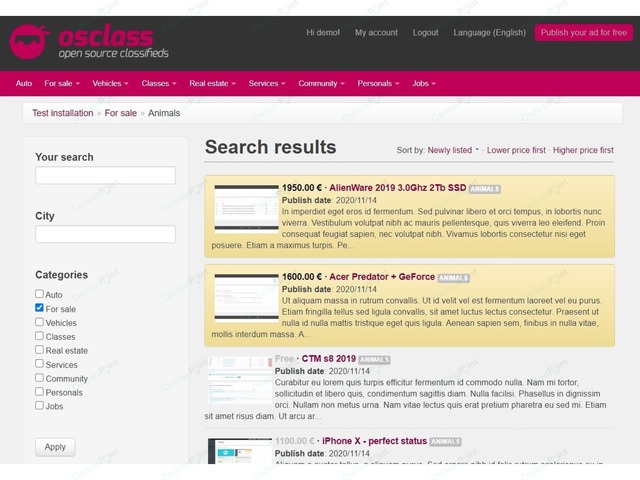Viewport: 640px width, 480px height.
Task: Check the Services category checkbox
Action: (x=39, y=363)
